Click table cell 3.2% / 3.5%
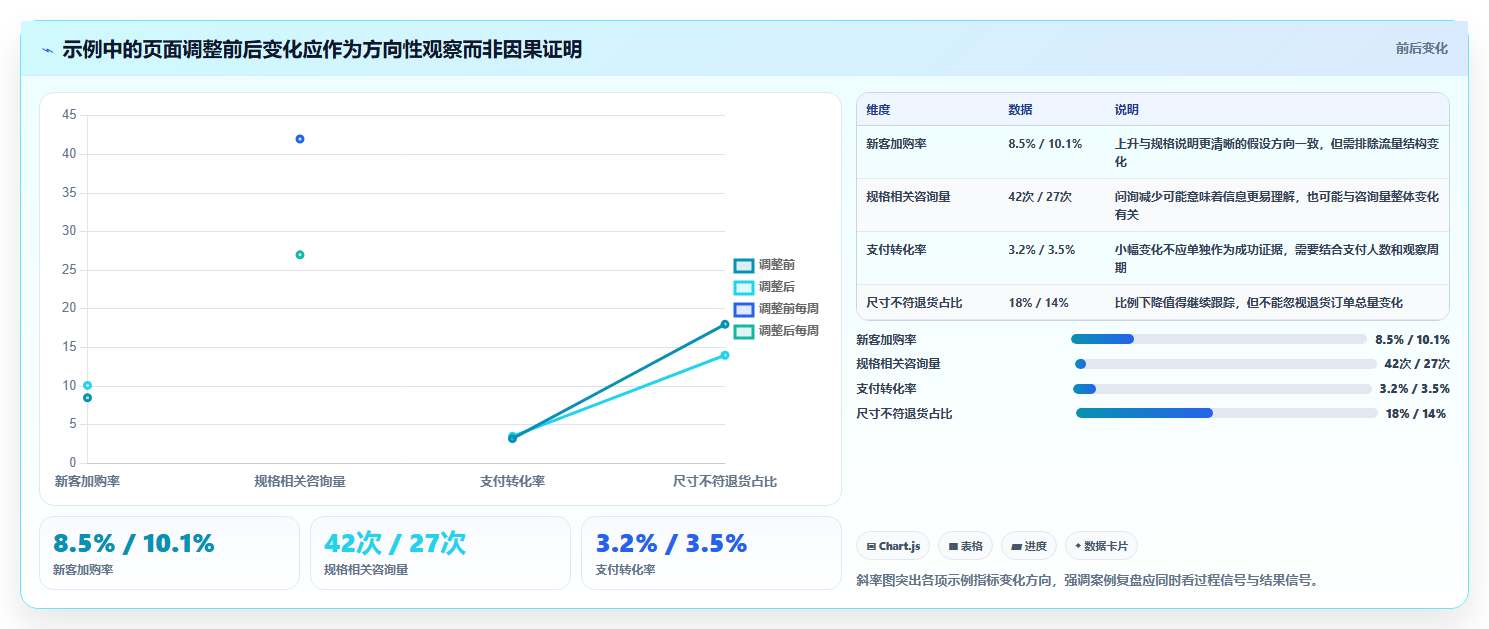This screenshot has height=629, width=1489. tap(1041, 250)
